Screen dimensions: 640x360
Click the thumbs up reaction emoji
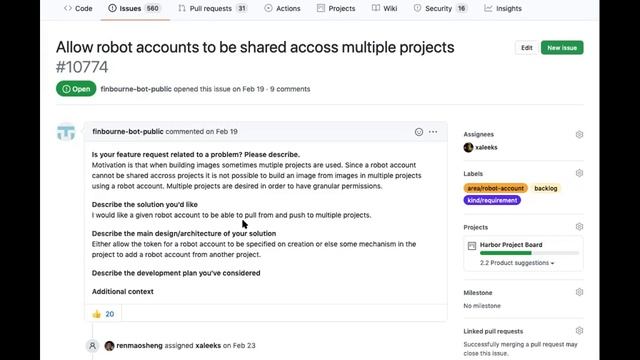pyautogui.click(x=97, y=314)
